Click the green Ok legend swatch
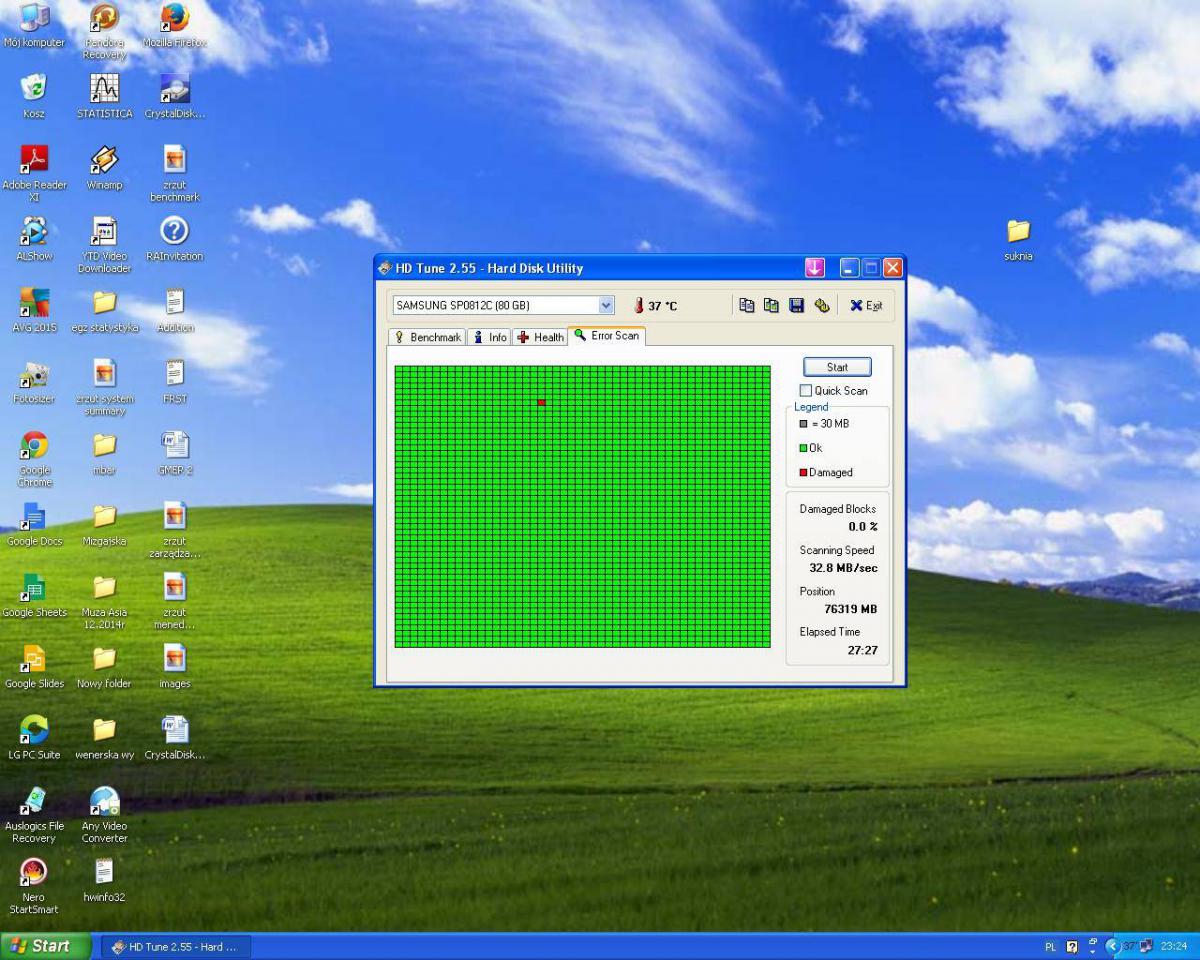This screenshot has height=960, width=1200. point(803,448)
